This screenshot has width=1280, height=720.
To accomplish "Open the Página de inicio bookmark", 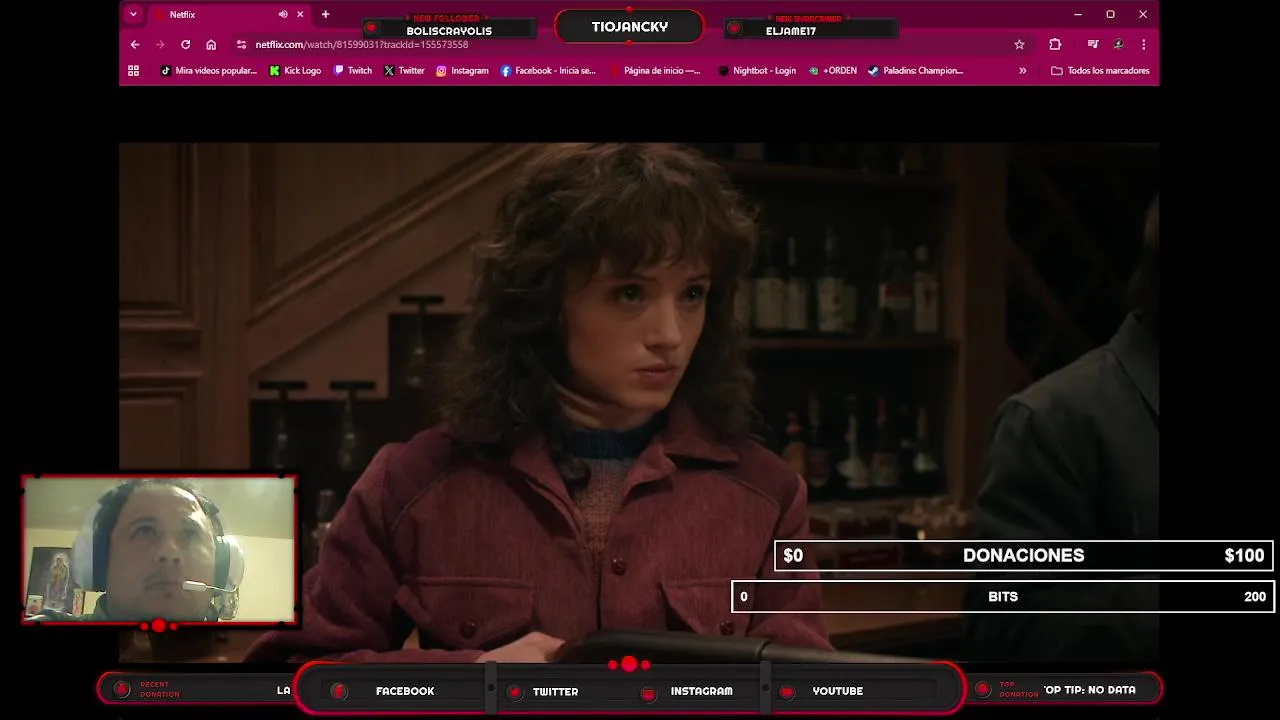I will 654,70.
